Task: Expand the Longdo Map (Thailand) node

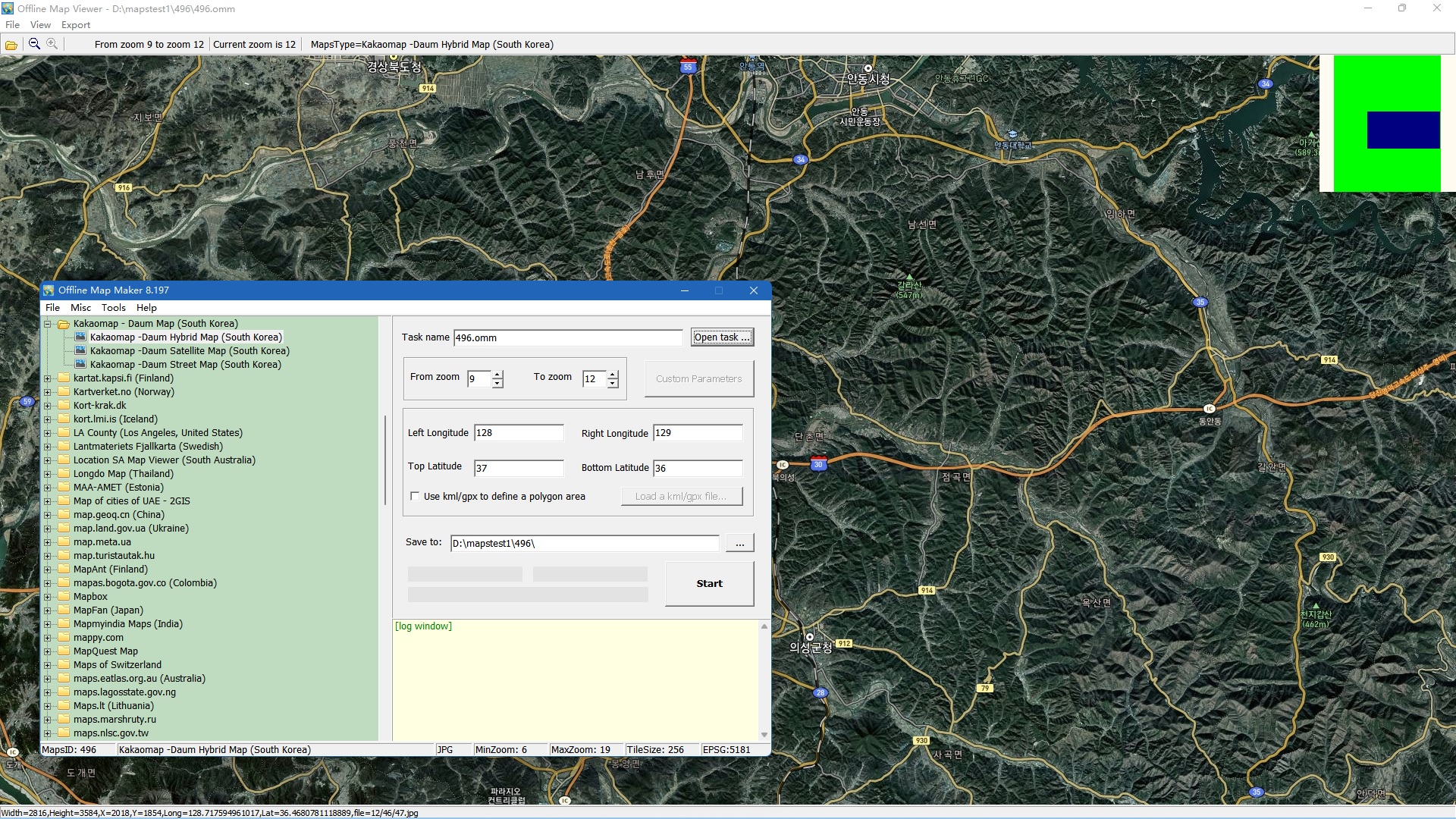Action: point(47,474)
